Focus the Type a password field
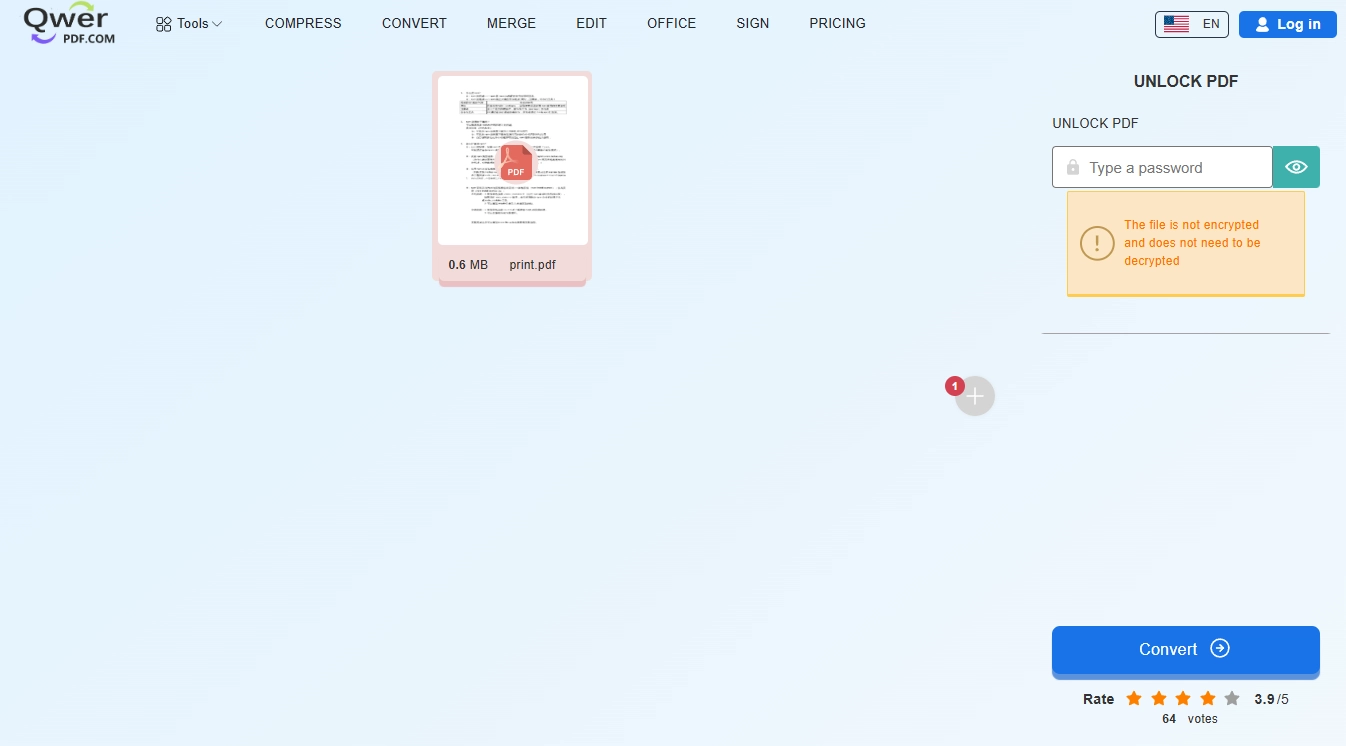 [x=1162, y=167]
